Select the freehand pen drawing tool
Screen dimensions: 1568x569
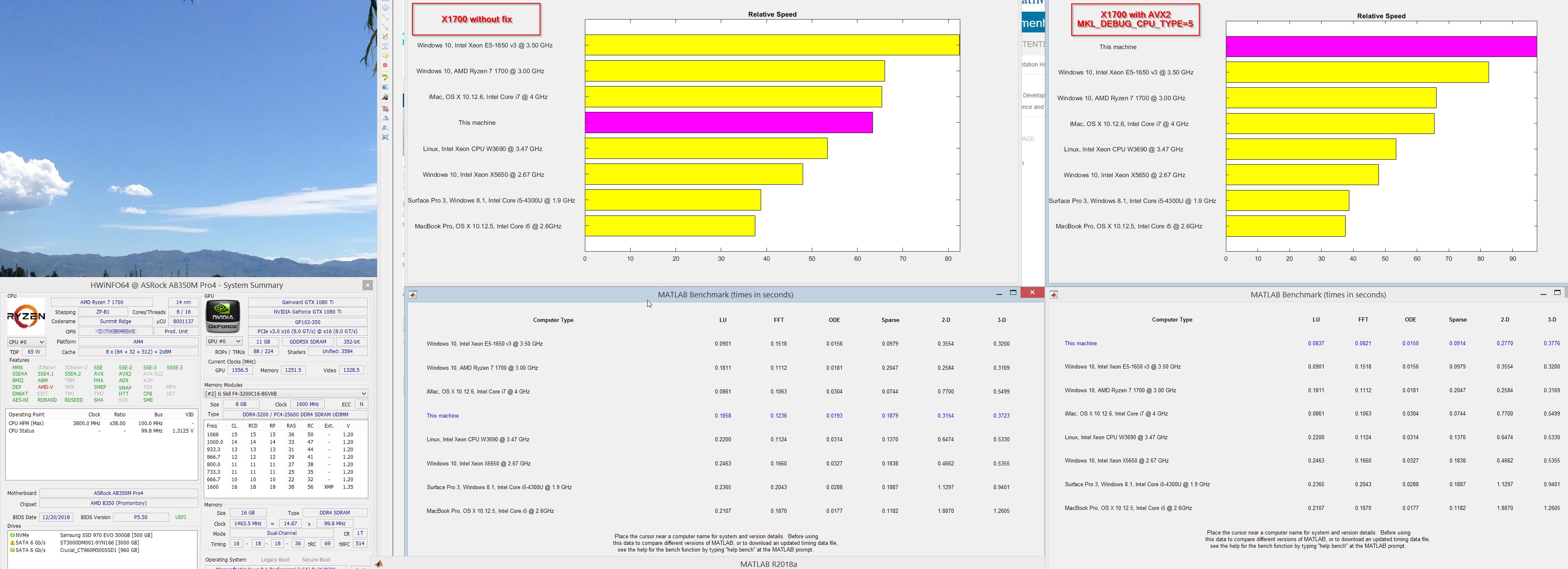point(385,37)
